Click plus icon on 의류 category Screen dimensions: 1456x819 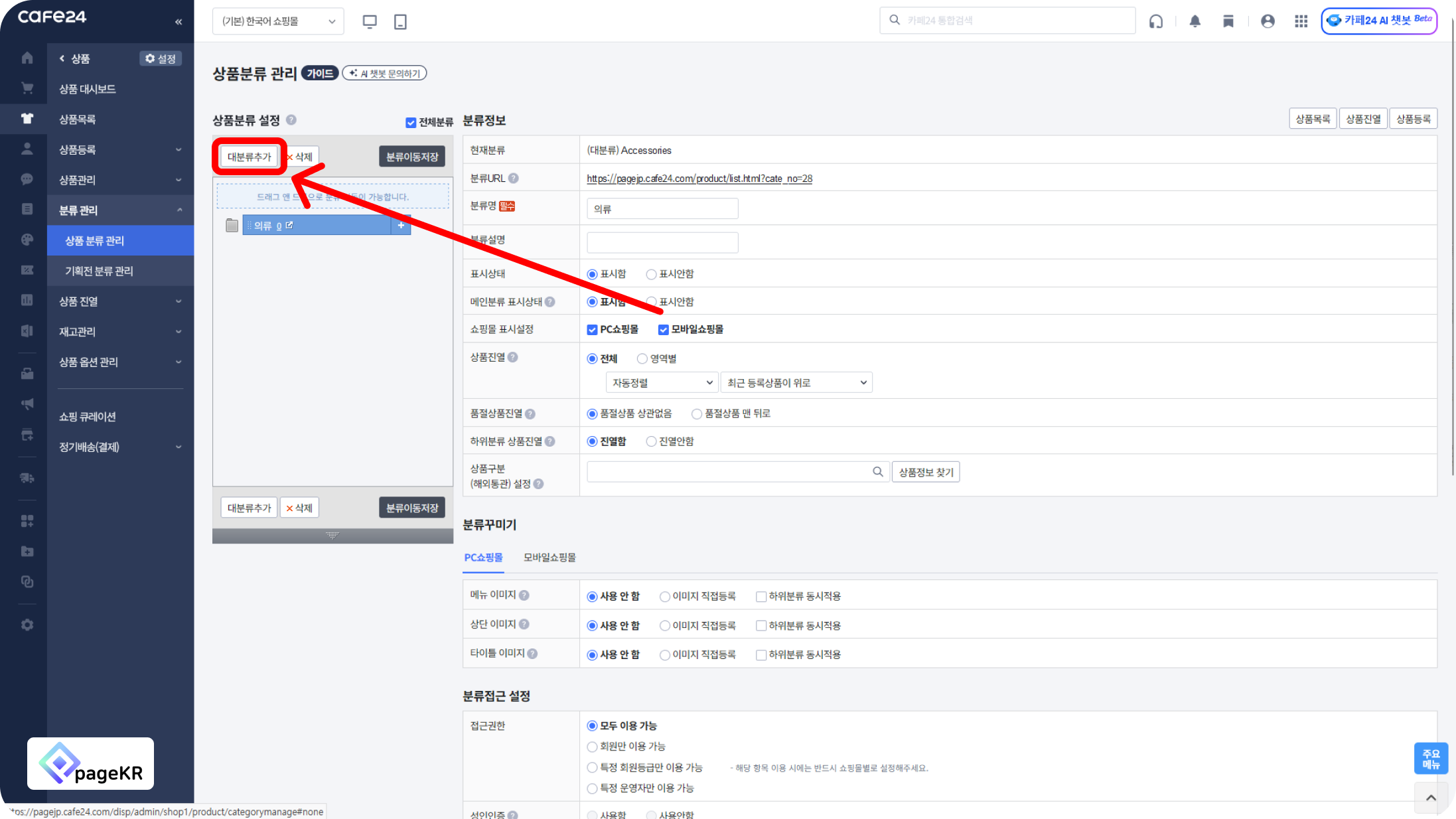tap(401, 226)
